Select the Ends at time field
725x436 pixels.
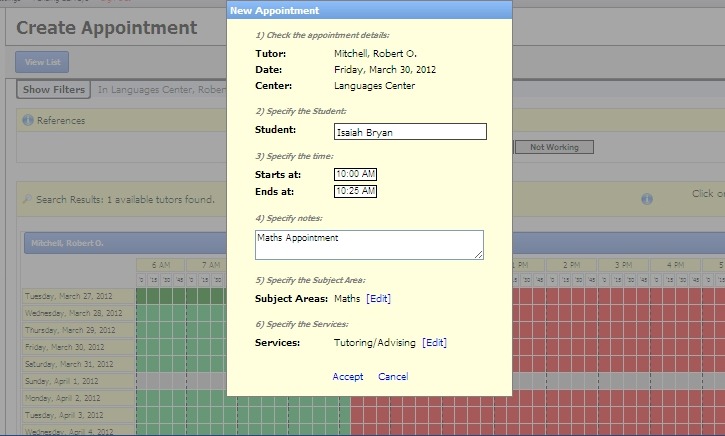coord(355,191)
